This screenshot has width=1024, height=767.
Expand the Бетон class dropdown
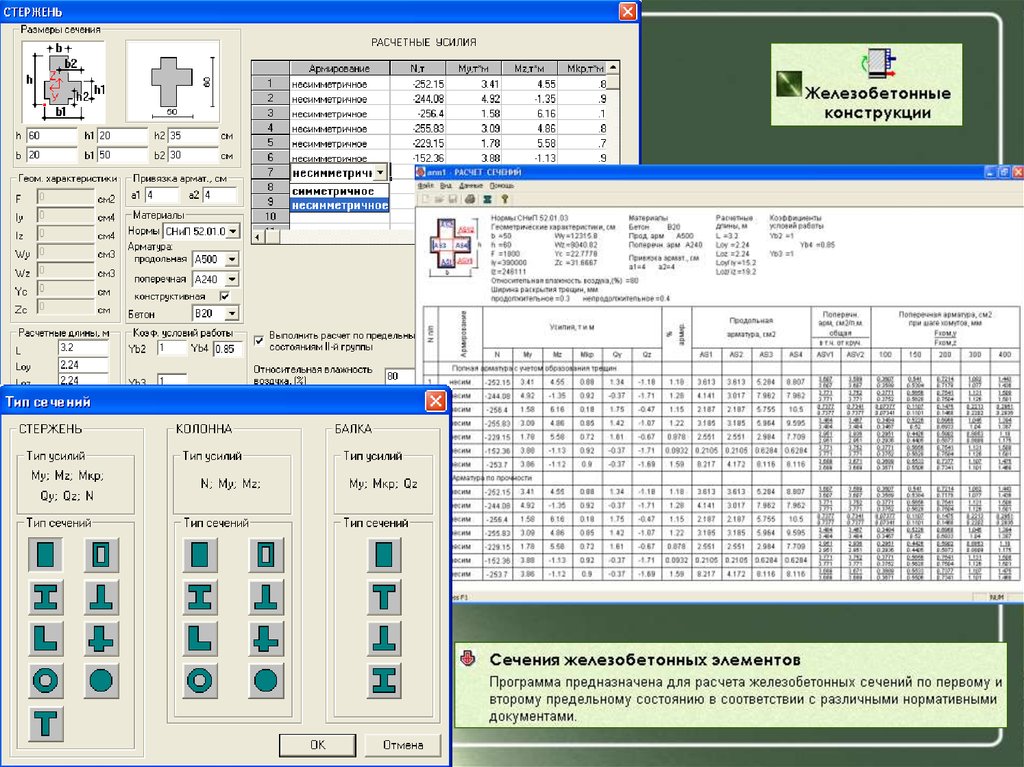(x=232, y=315)
